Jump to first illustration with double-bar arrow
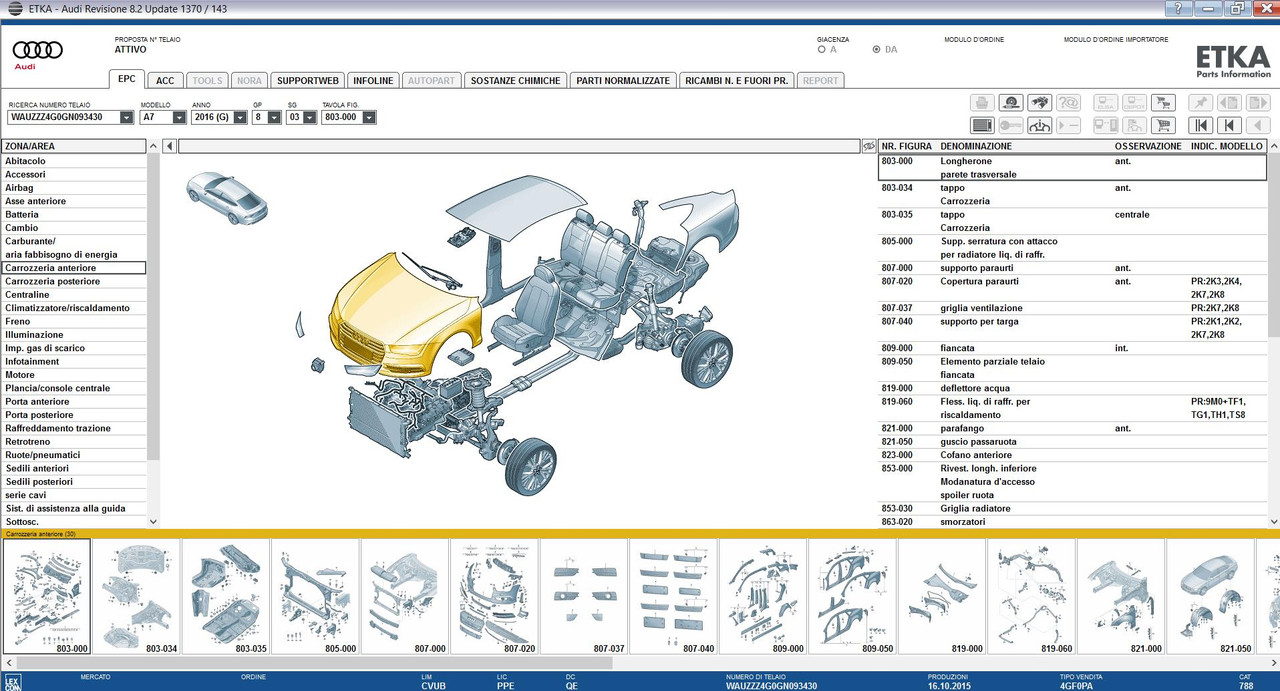 point(1200,125)
